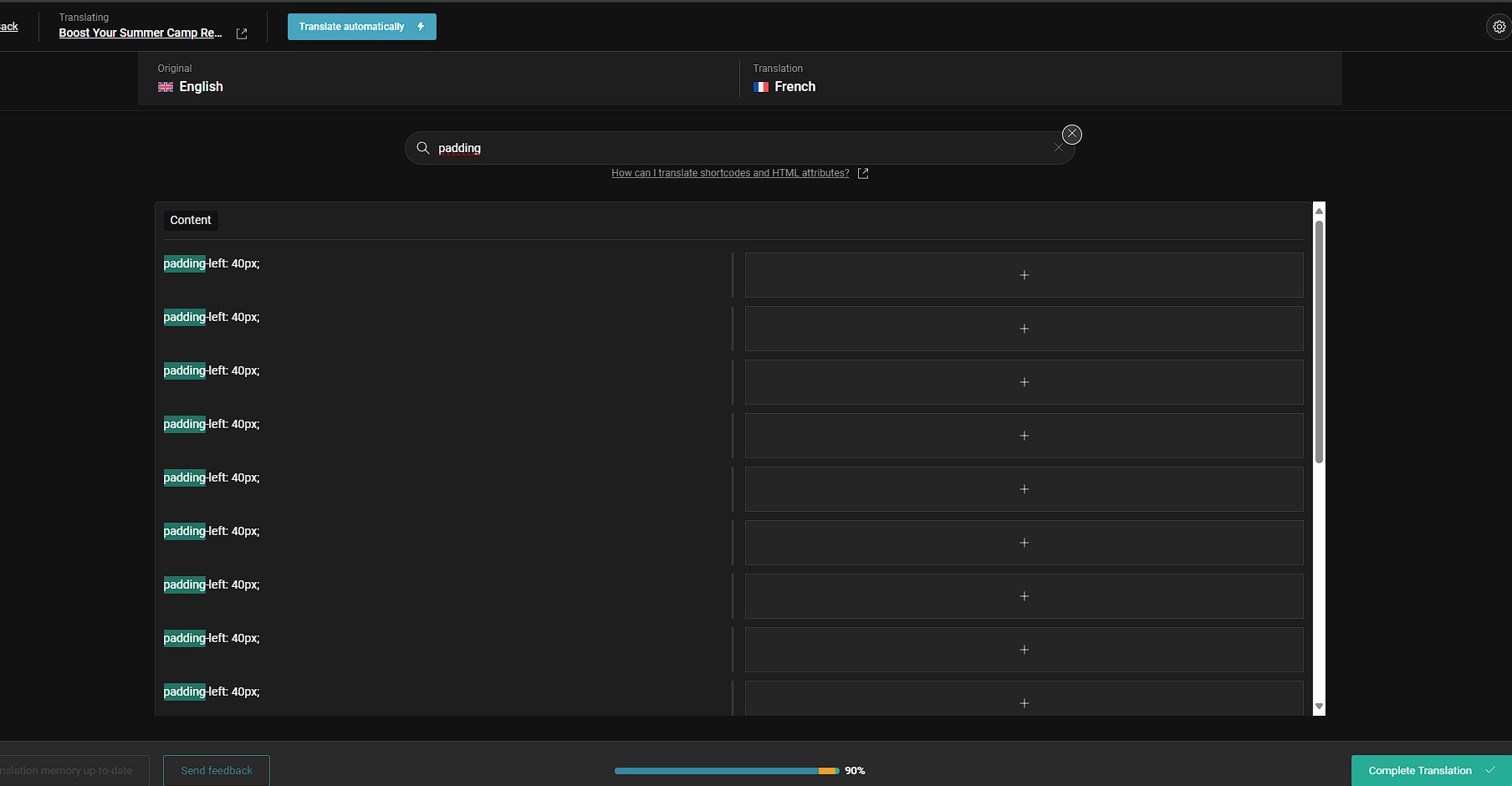Open settings gear icon in top right
1512x786 pixels.
point(1499,27)
